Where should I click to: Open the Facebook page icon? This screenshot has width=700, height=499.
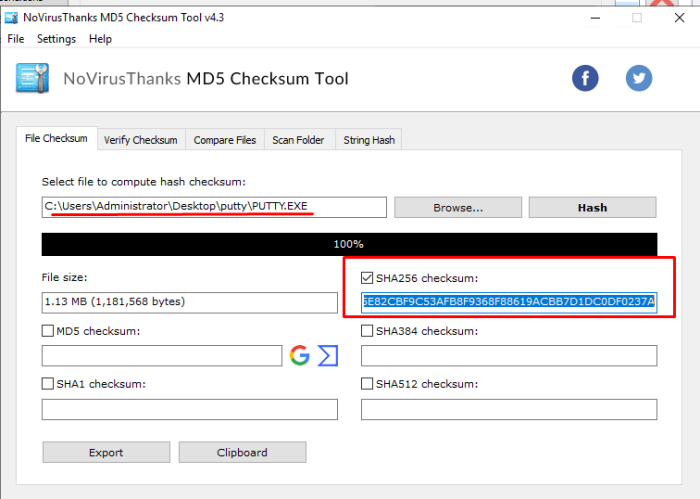pyautogui.click(x=585, y=78)
